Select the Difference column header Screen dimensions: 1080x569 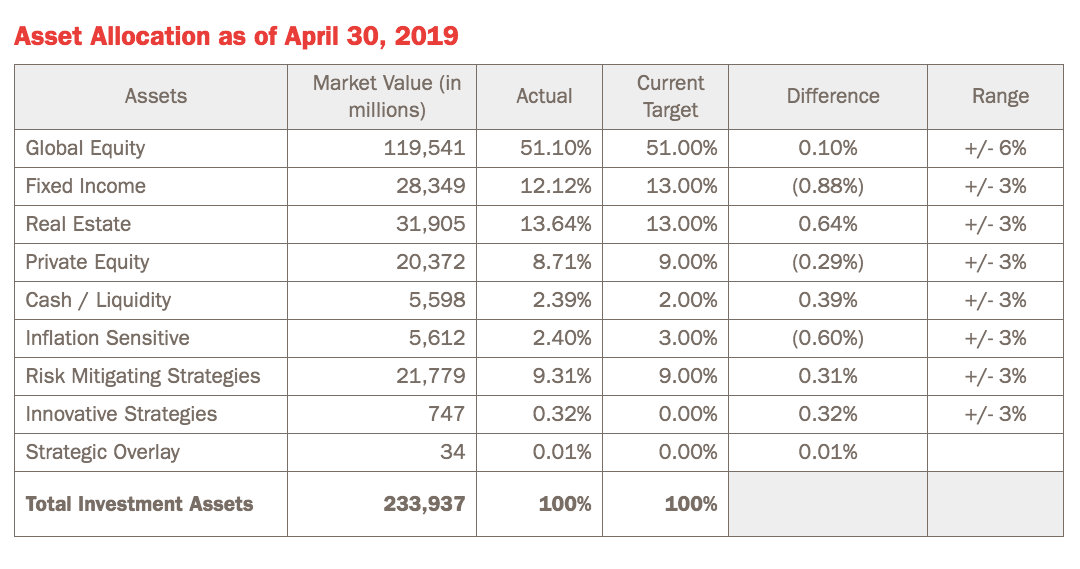point(833,96)
